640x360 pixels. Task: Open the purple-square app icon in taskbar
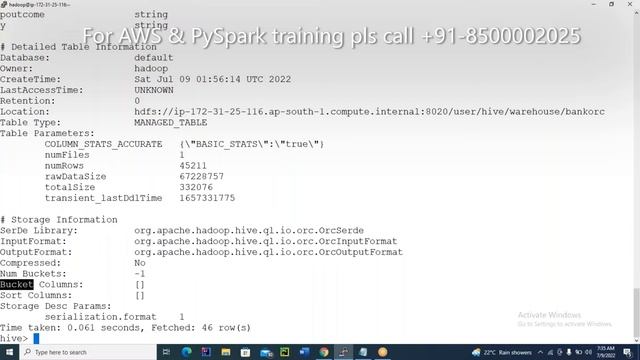pos(206,352)
